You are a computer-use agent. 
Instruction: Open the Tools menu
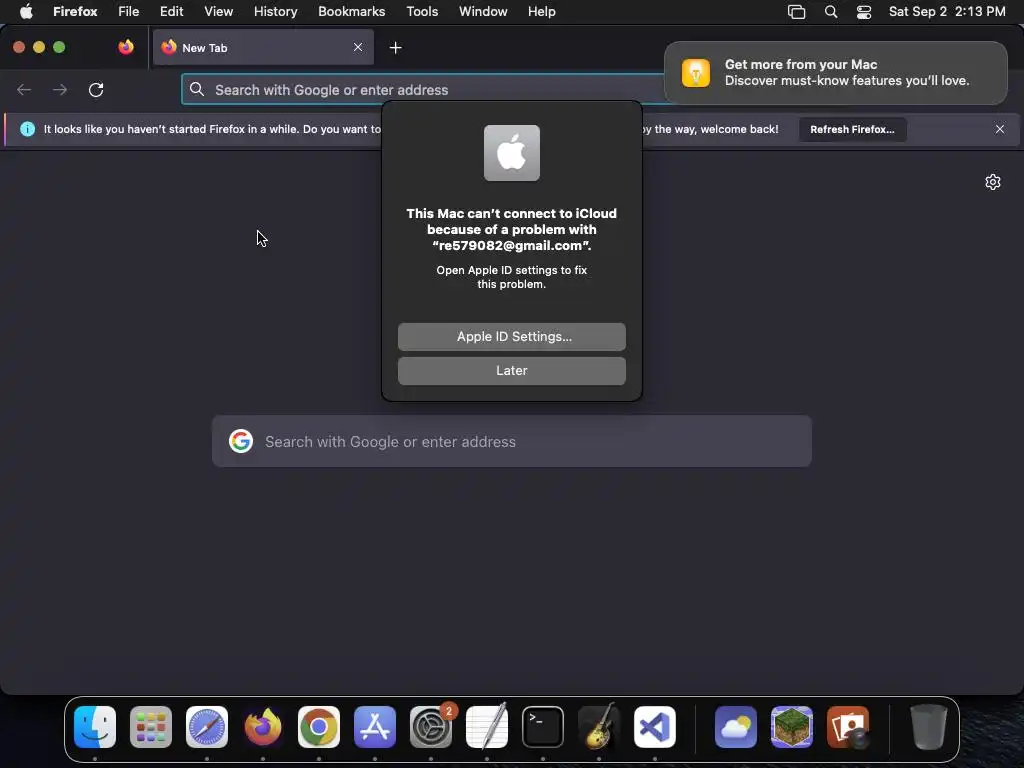point(422,12)
